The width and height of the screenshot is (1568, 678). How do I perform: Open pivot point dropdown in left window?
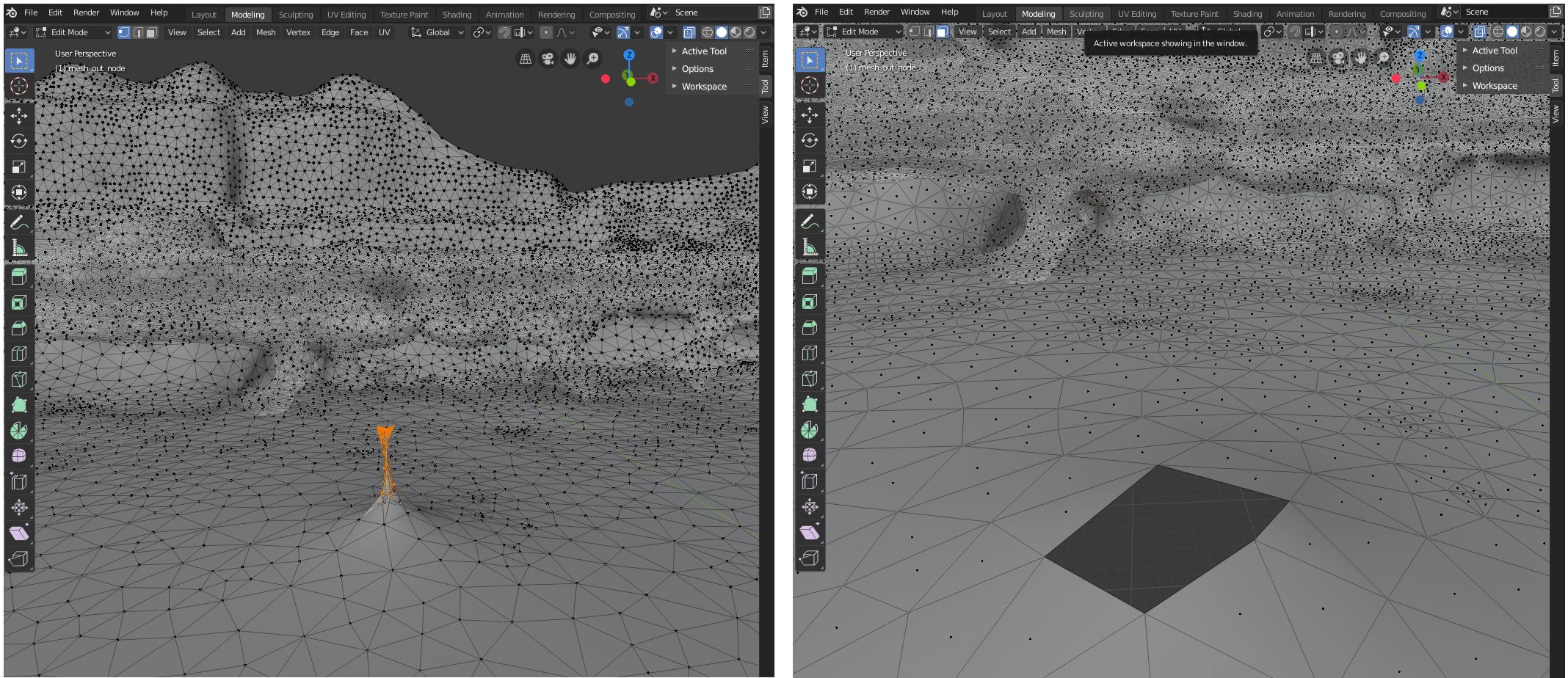pyautogui.click(x=482, y=32)
